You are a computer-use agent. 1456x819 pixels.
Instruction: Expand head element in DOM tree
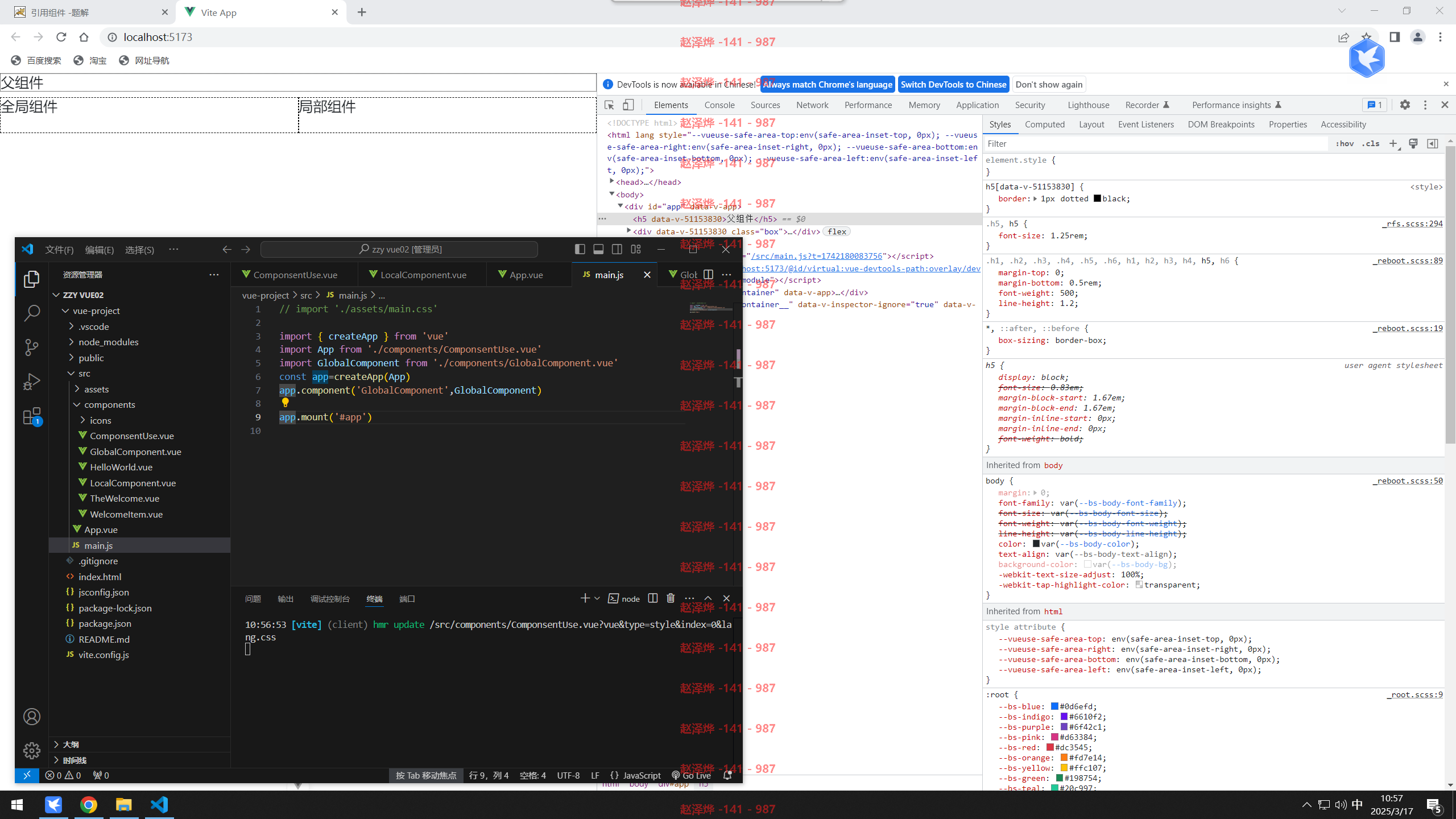coord(612,182)
